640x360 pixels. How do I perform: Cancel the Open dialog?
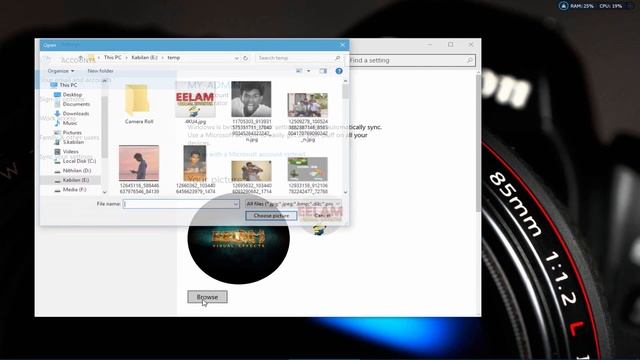(322, 216)
